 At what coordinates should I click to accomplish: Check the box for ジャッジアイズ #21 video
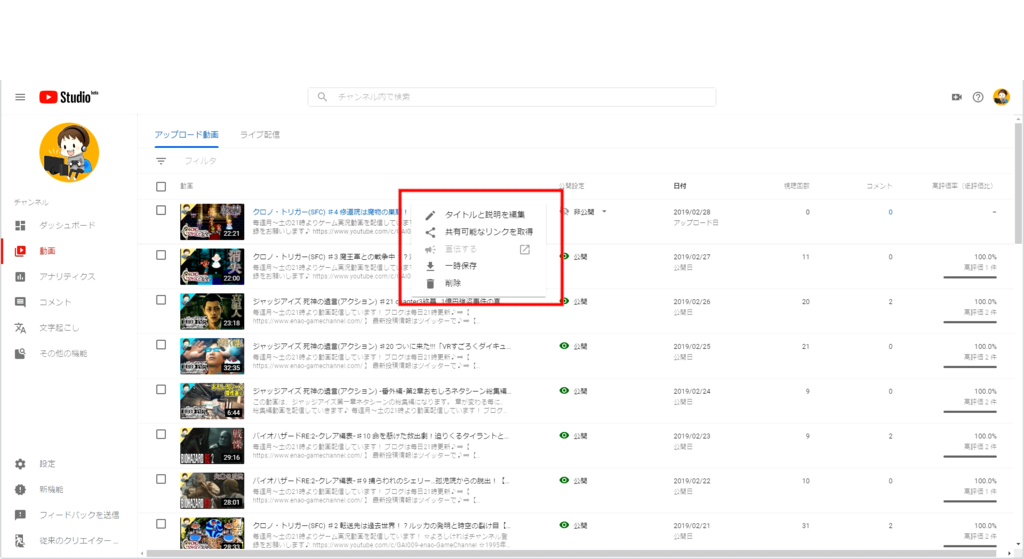(x=161, y=300)
